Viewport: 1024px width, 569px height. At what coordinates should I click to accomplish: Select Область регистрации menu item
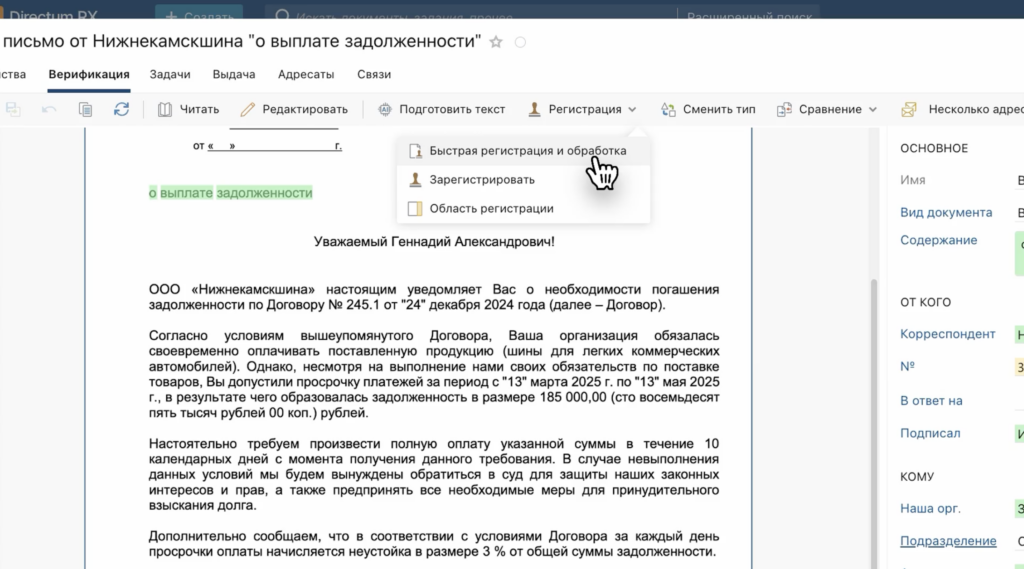pos(523,208)
